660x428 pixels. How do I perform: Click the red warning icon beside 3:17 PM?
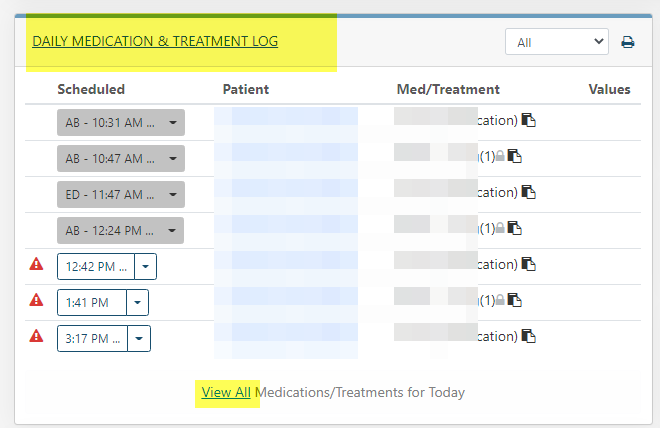coord(37,337)
